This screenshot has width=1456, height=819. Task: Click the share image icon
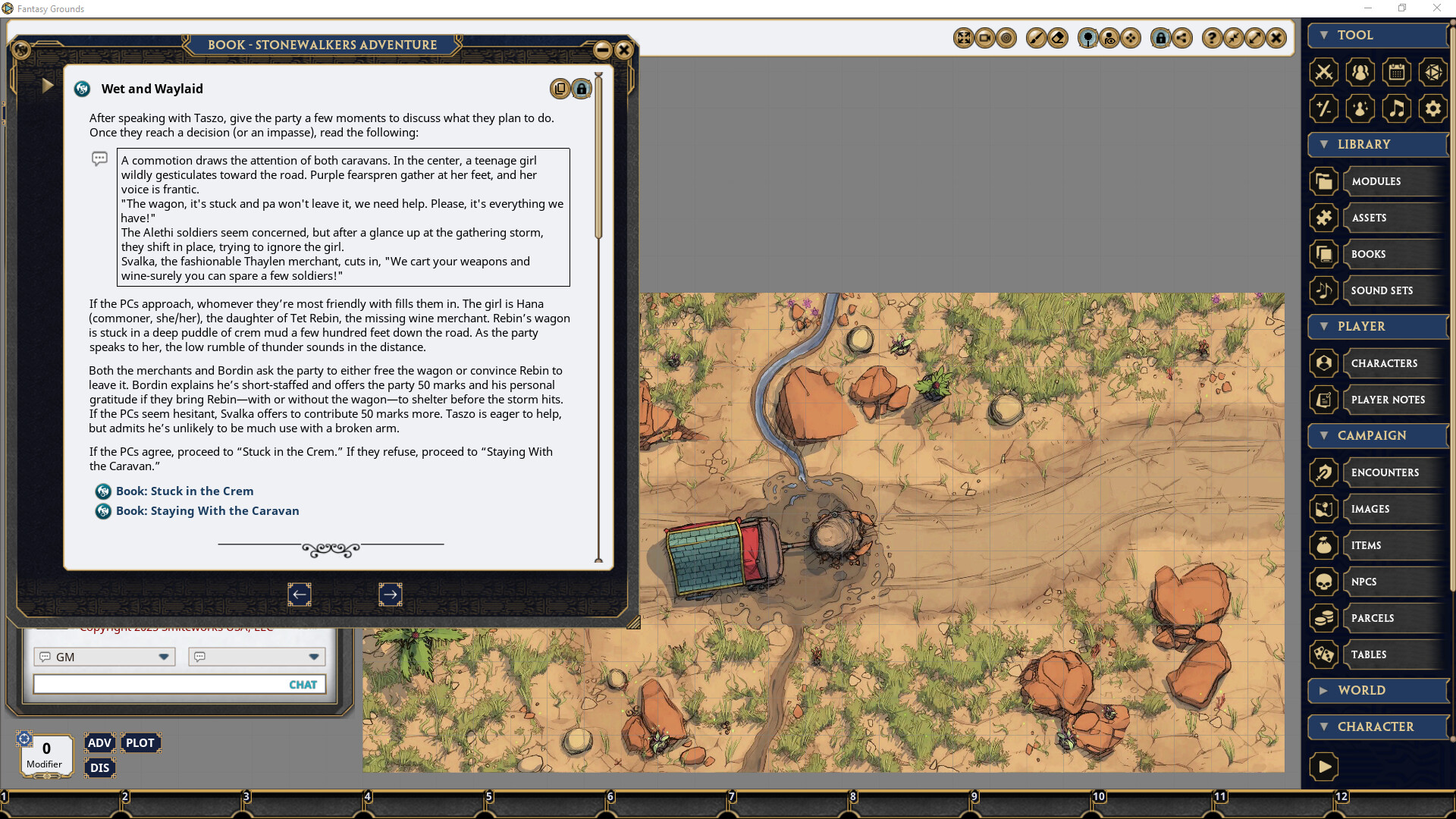(1182, 38)
